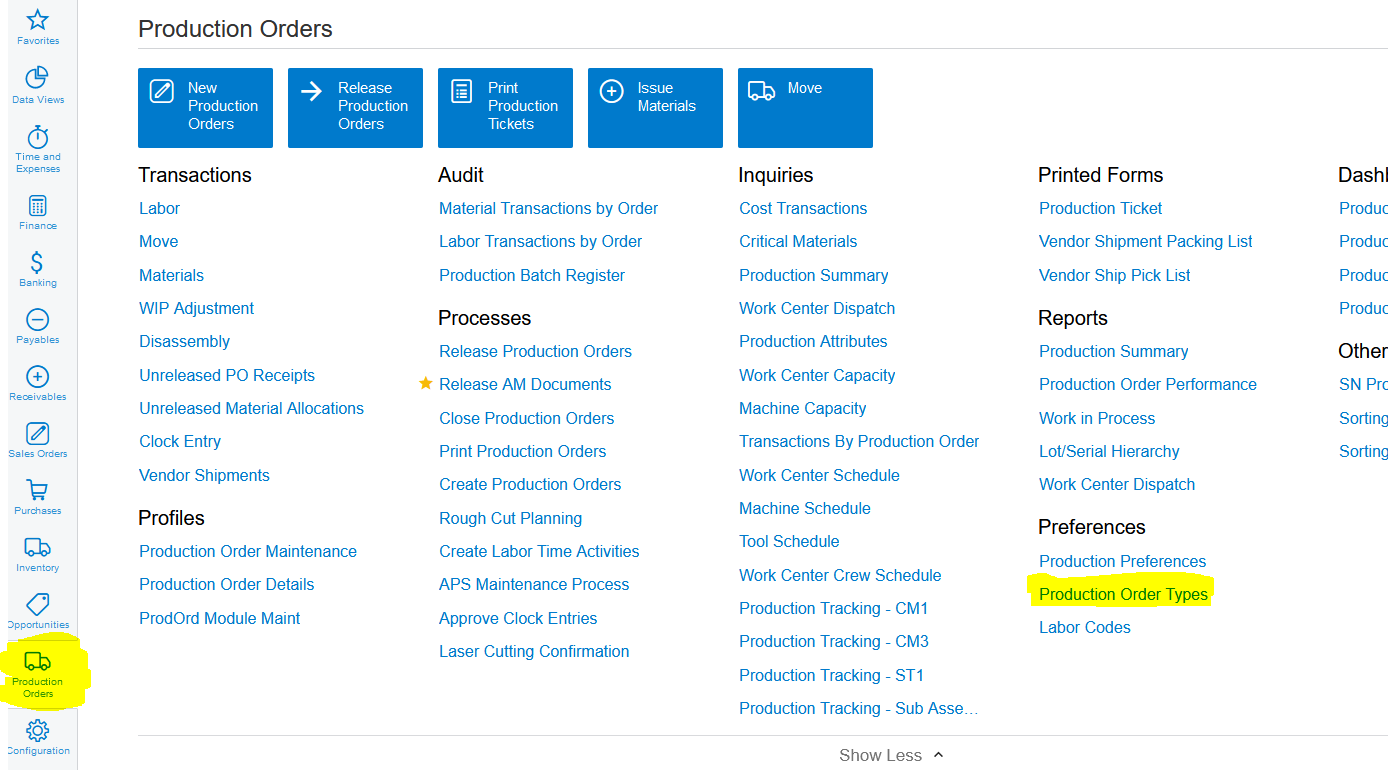Click Issue Materials tile
The width and height of the screenshot is (1388, 770).
655,107
